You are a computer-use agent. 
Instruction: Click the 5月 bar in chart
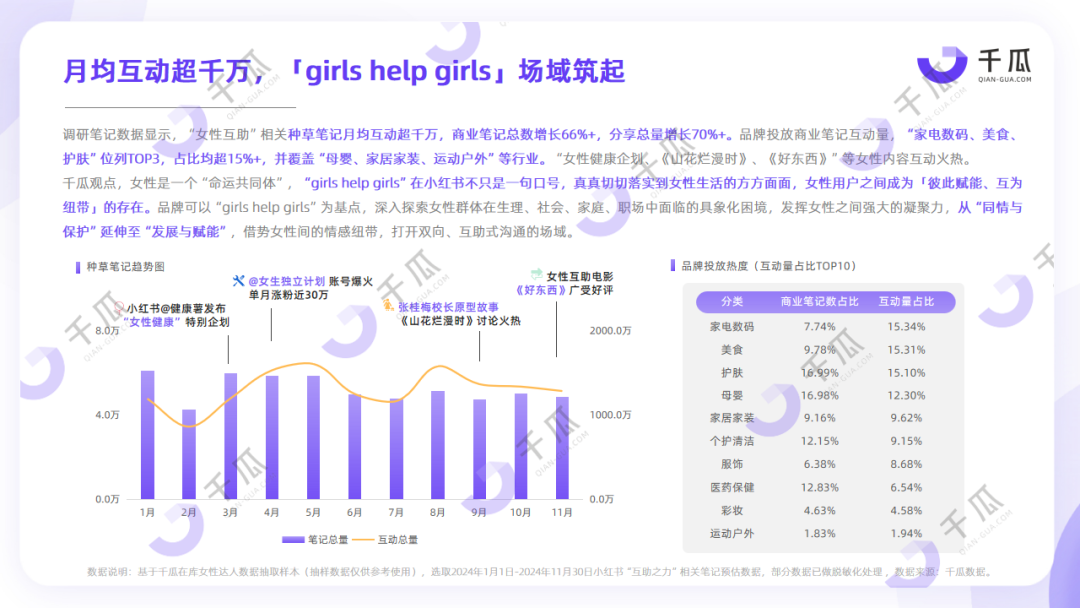(x=313, y=437)
